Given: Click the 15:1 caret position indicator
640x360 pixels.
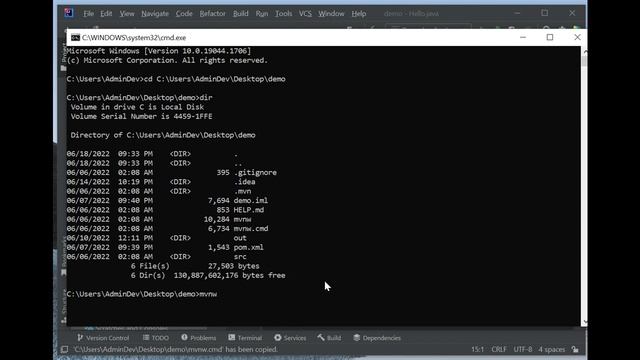Looking at the screenshot, I should (478, 349).
